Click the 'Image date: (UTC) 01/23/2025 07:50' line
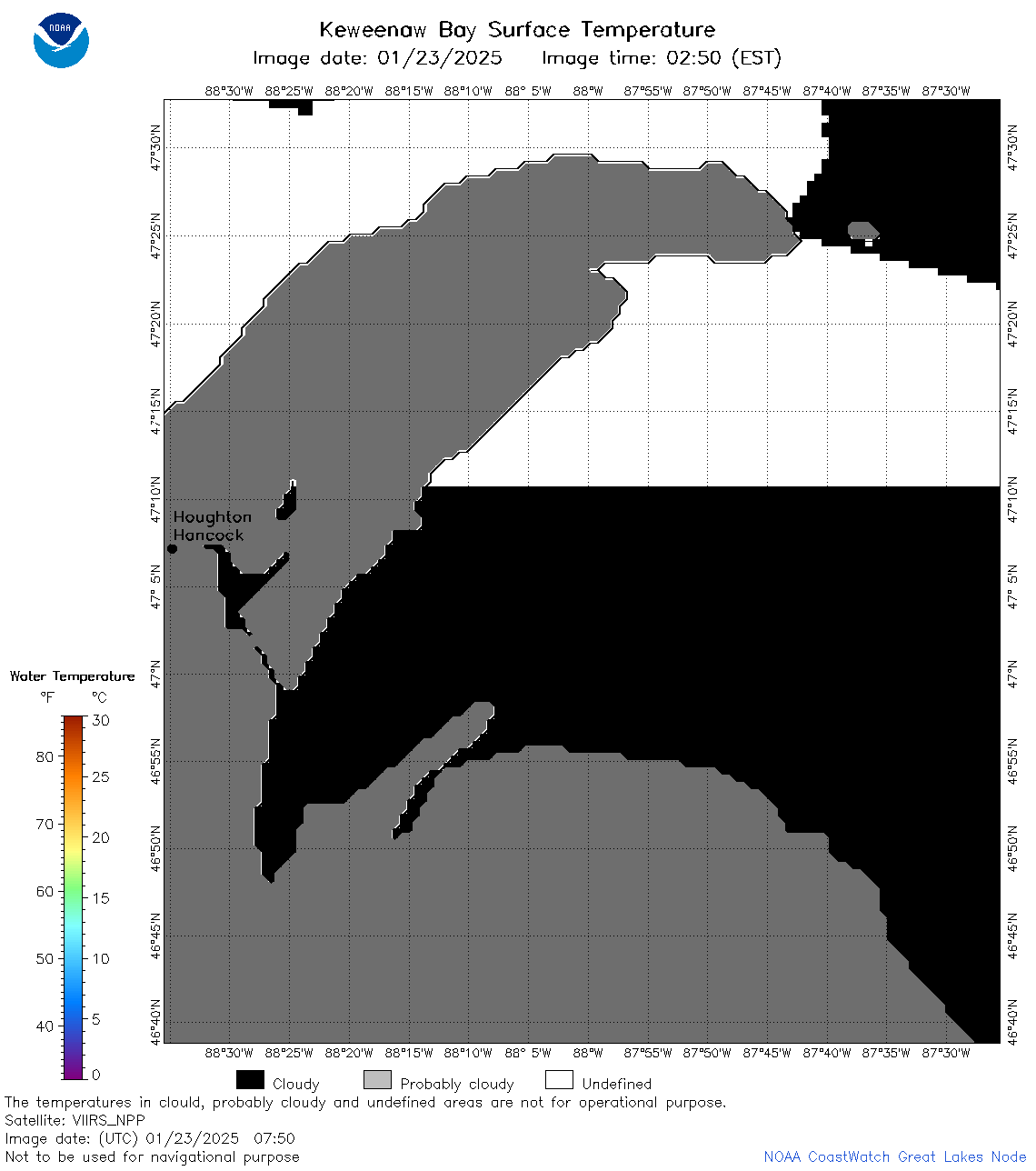This screenshot has width=1036, height=1171. tap(150, 1138)
